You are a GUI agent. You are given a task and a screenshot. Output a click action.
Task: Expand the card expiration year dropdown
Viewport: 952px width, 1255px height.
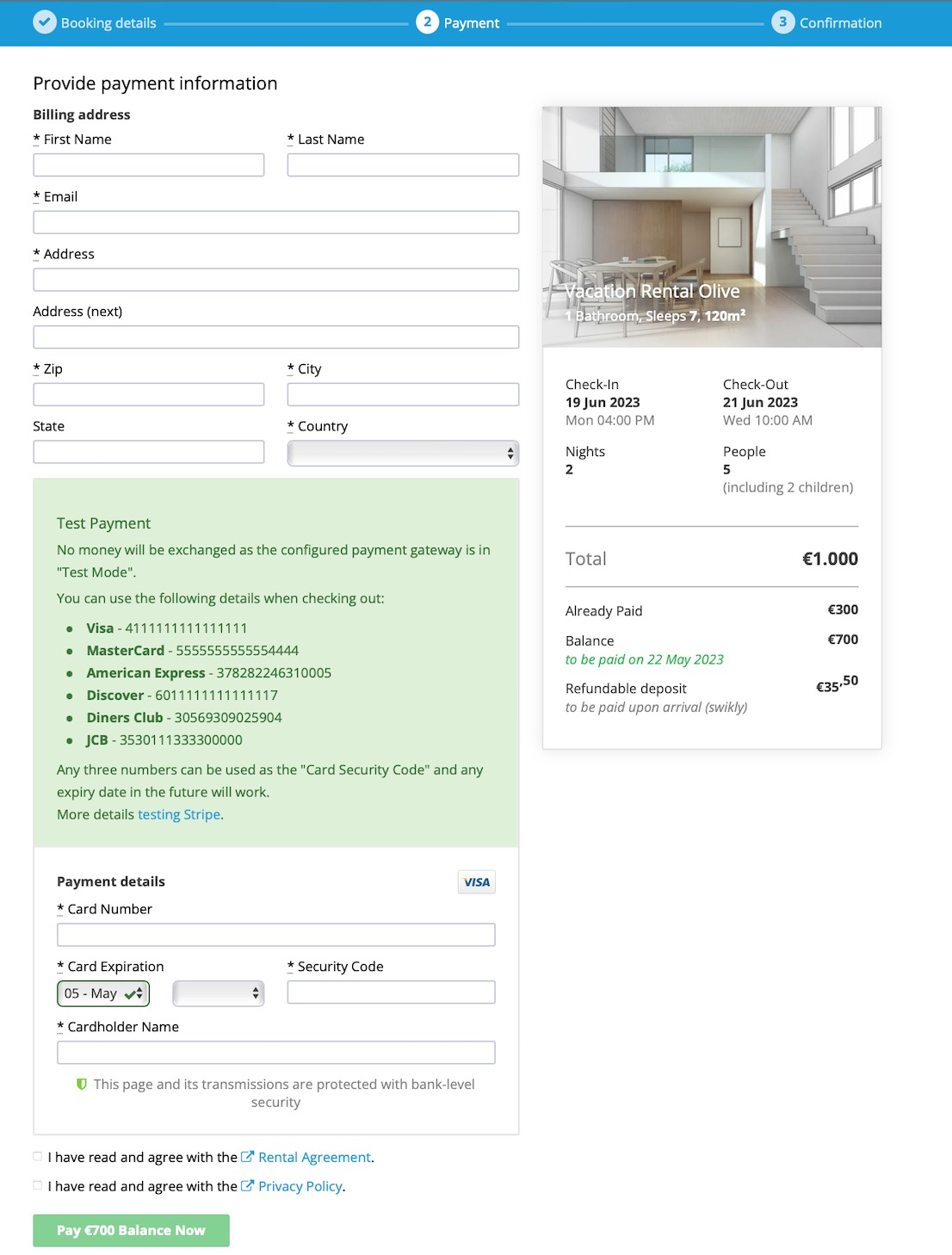(x=218, y=993)
